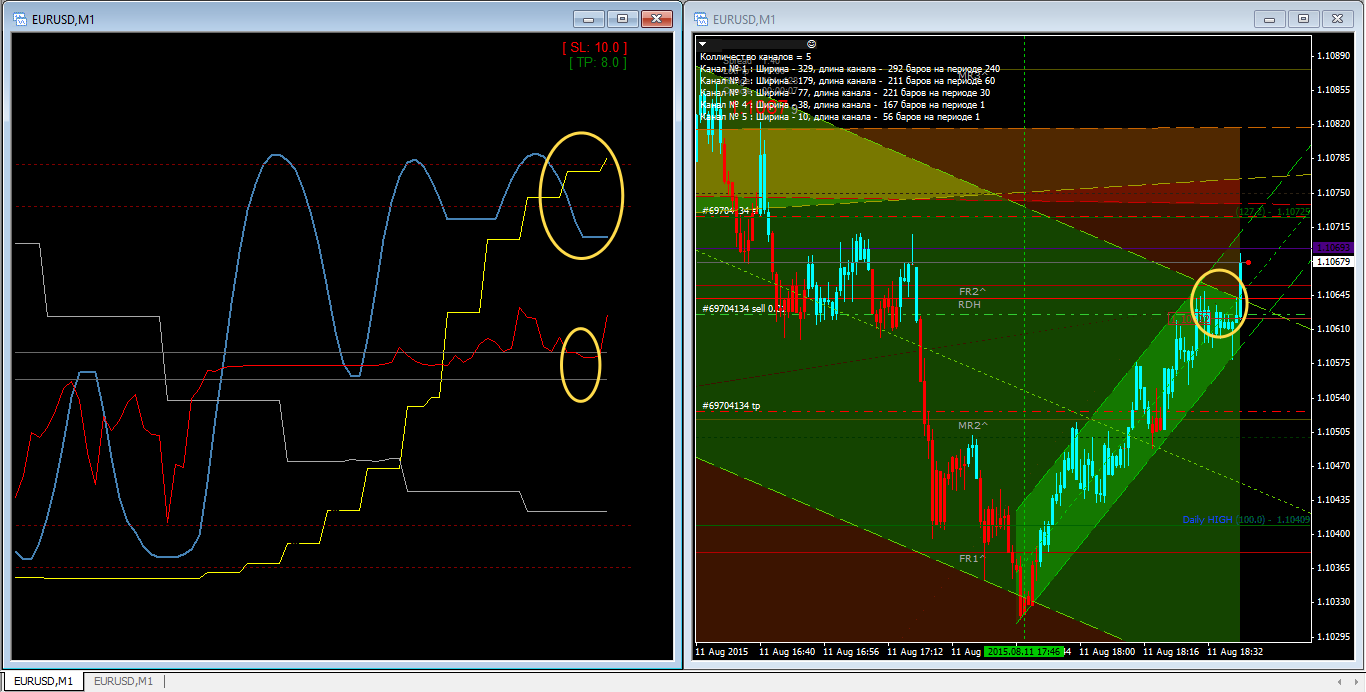Click the '11 Aug 17:12' time axis label
Screen dimensions: 1366x692
point(915,651)
